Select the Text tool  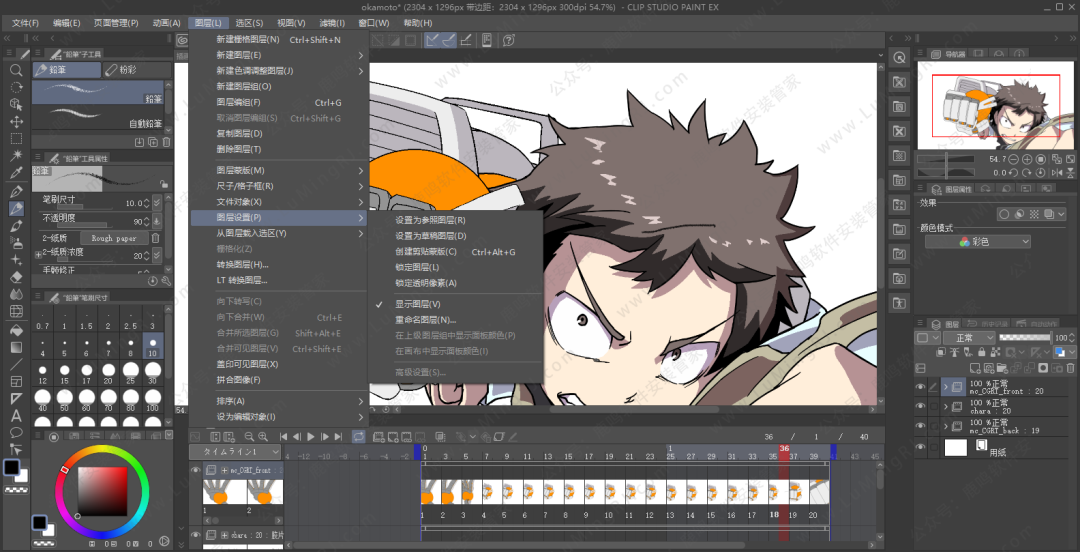[x=17, y=416]
